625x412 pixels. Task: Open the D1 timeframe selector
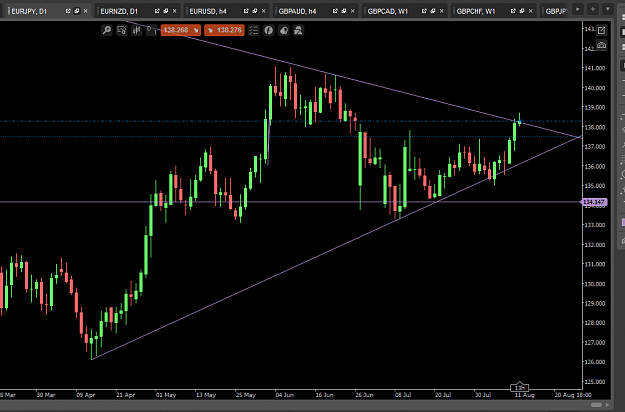tap(151, 30)
